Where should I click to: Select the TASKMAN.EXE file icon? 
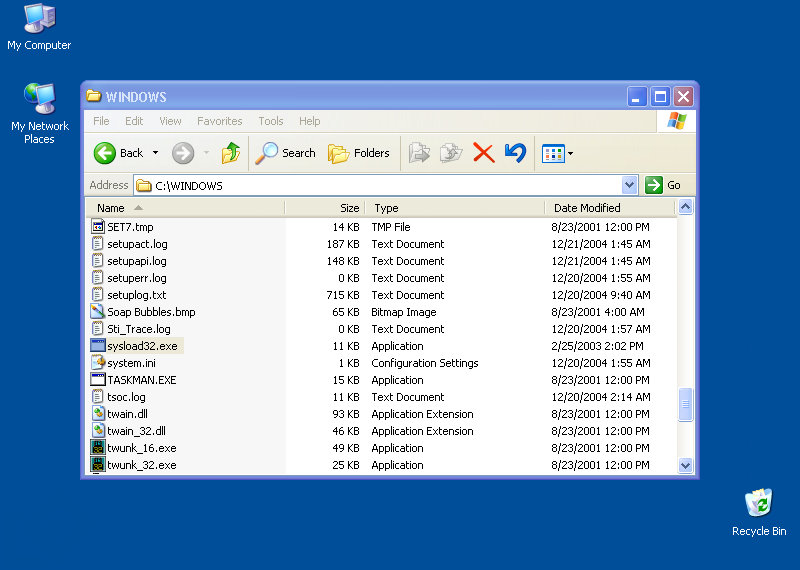point(97,380)
